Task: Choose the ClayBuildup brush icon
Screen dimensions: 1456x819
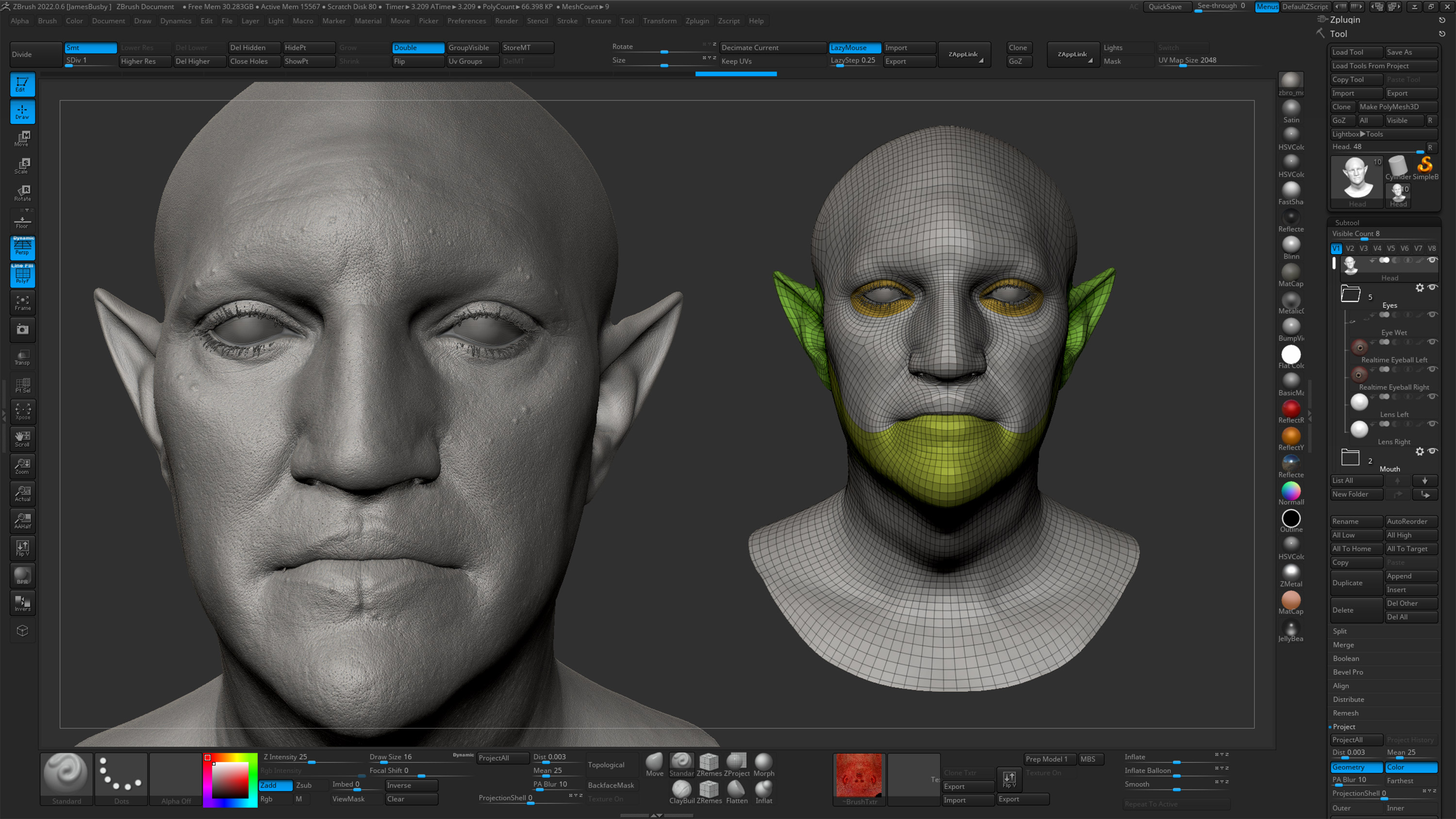Action: pyautogui.click(x=681, y=791)
